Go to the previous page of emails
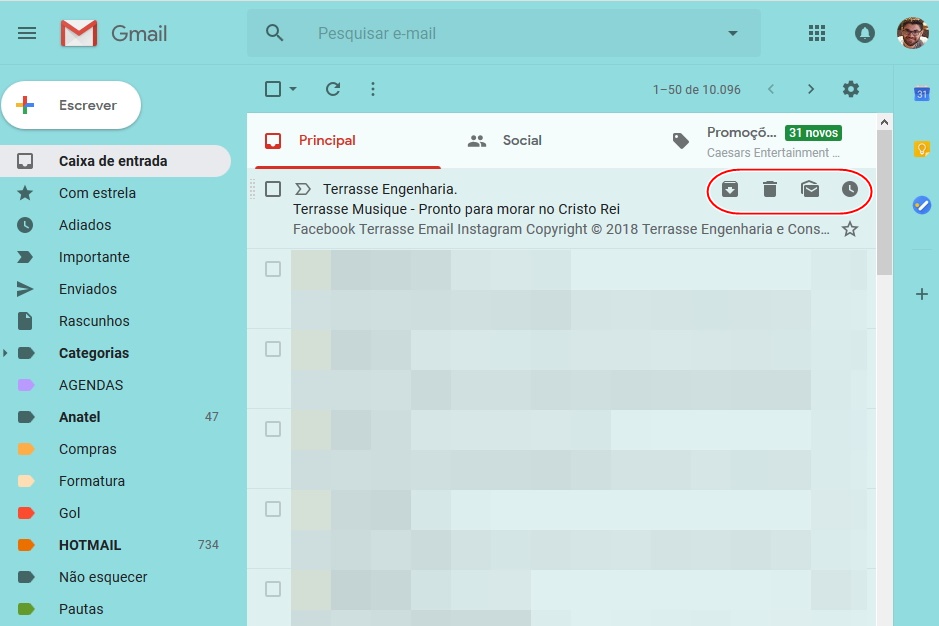939x626 pixels. 771,89
